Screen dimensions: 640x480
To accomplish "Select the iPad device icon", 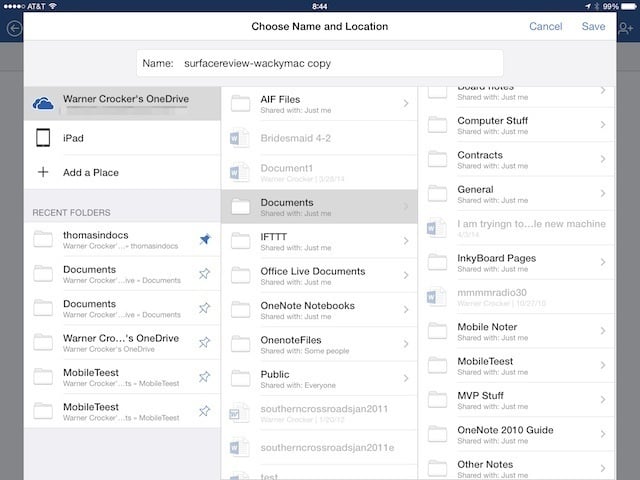I will click(x=43, y=138).
